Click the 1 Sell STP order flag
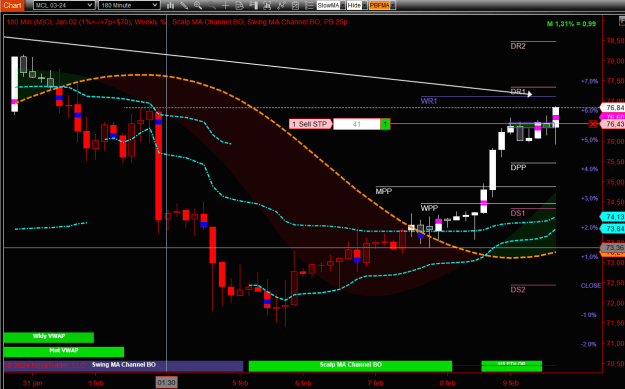 tap(311, 124)
